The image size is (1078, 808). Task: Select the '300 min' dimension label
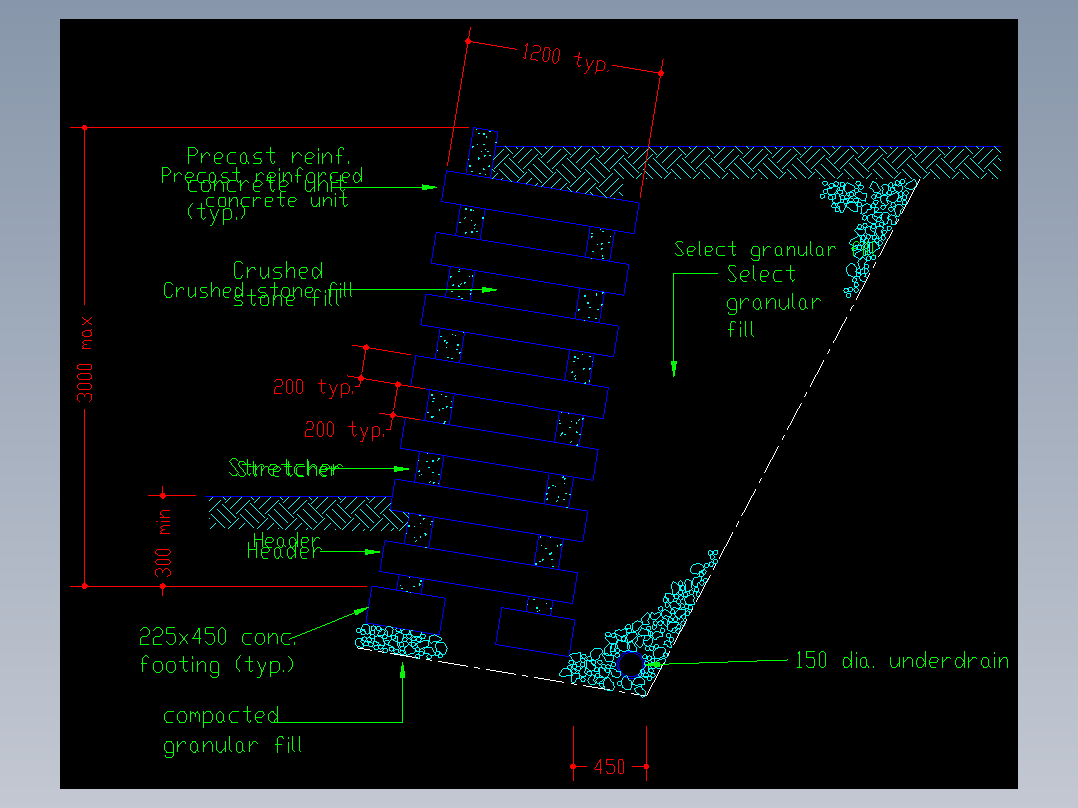point(163,543)
